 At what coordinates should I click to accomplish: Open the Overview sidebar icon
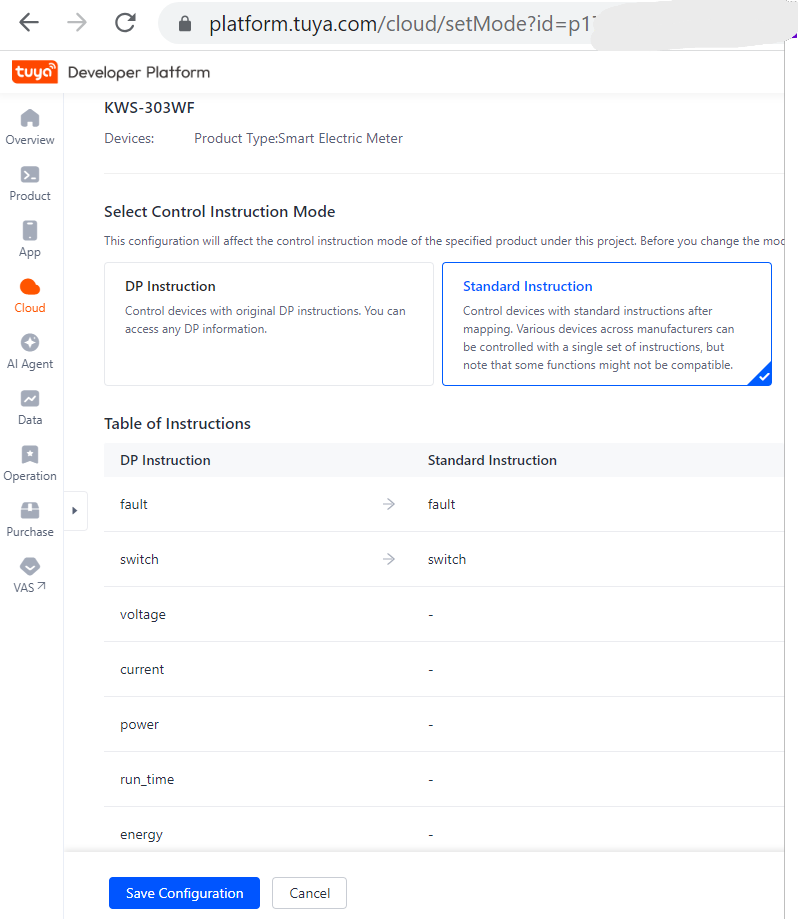coord(30,118)
